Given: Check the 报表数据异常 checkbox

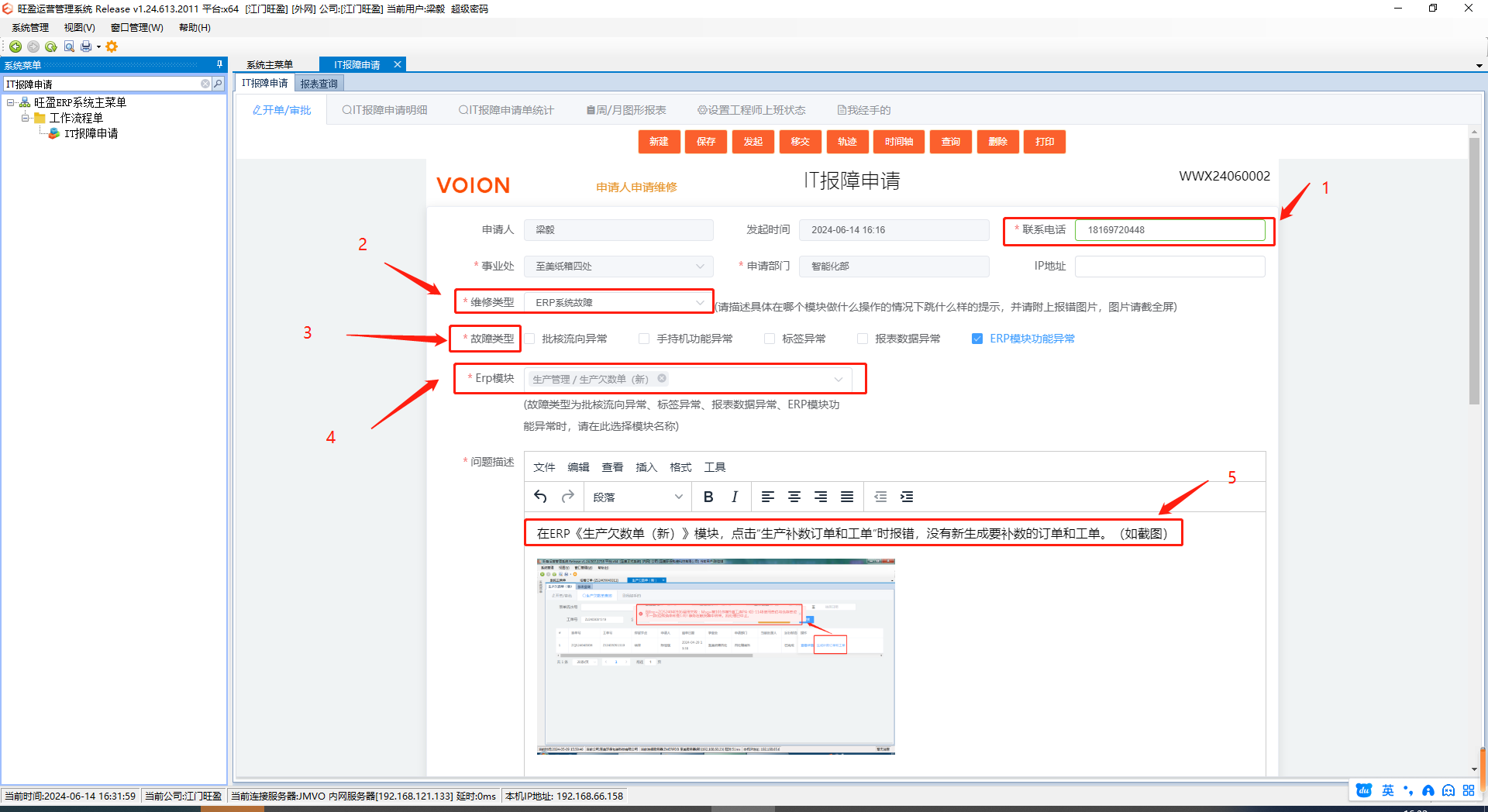Looking at the screenshot, I should pos(863,339).
